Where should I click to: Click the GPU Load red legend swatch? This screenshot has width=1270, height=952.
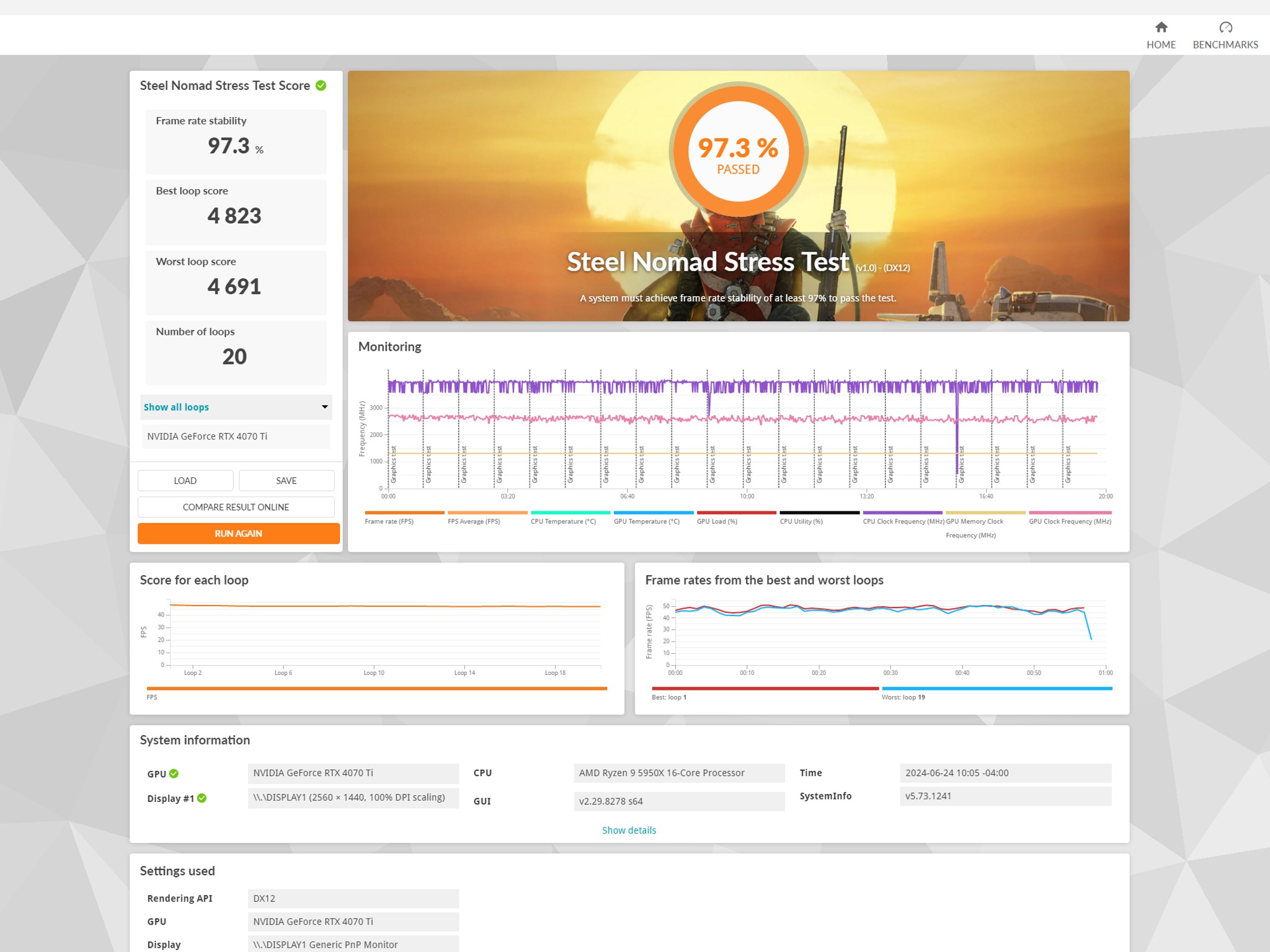(x=736, y=513)
